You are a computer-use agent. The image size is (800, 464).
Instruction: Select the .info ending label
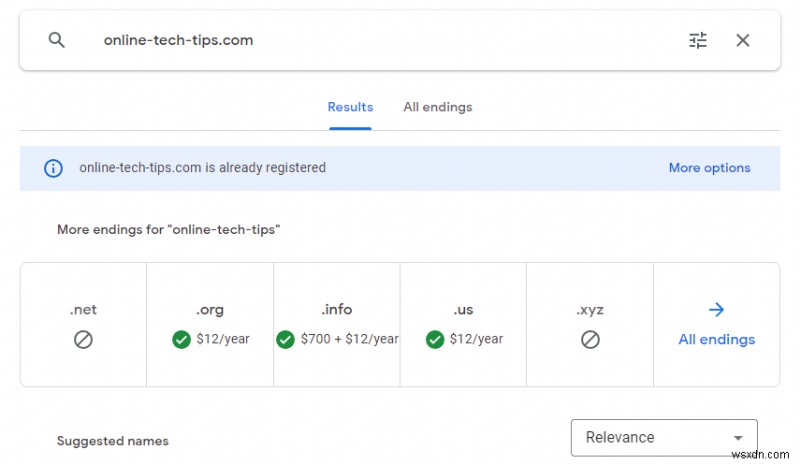coord(336,309)
